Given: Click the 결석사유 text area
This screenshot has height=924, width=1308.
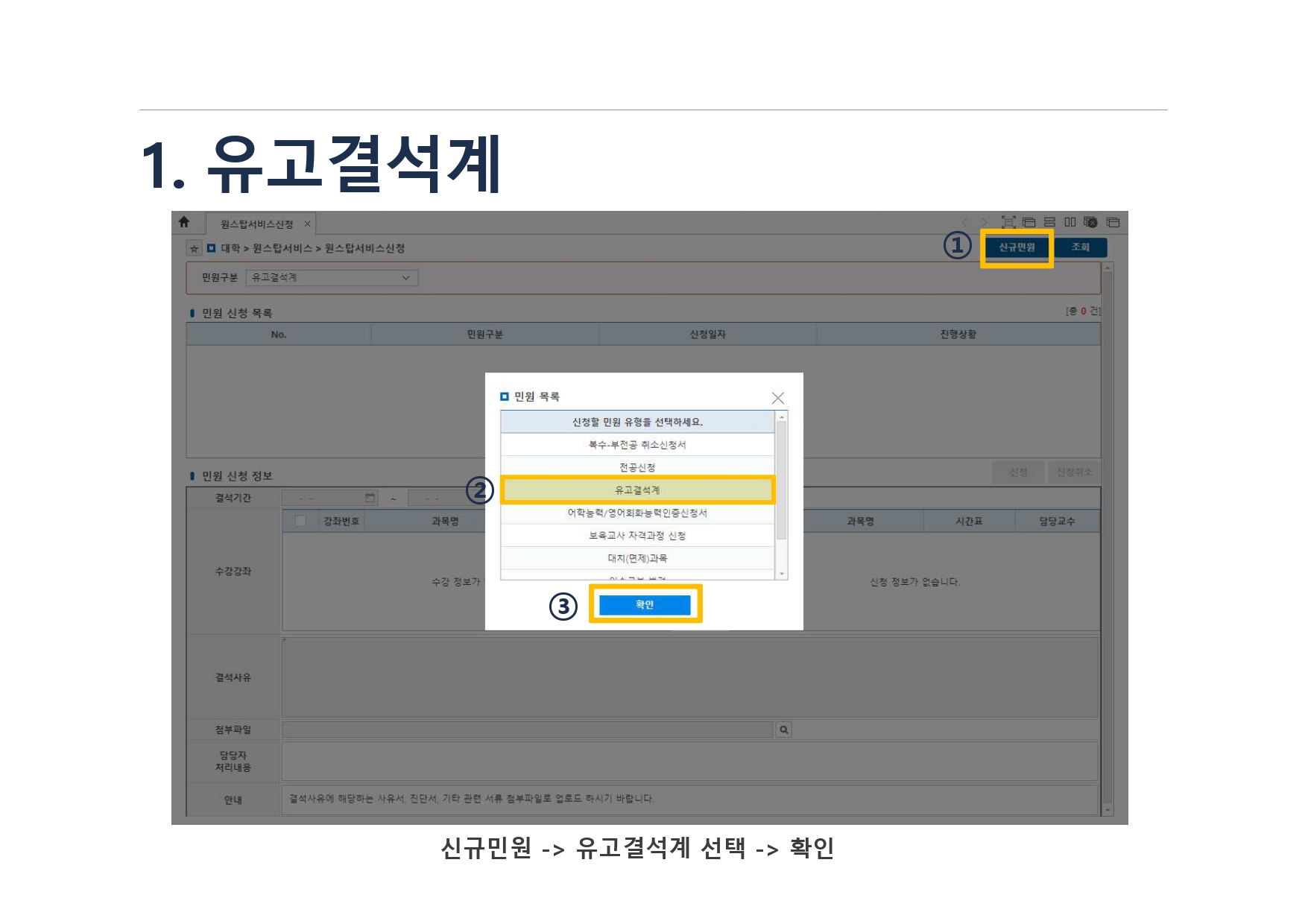Looking at the screenshot, I should (x=689, y=677).
